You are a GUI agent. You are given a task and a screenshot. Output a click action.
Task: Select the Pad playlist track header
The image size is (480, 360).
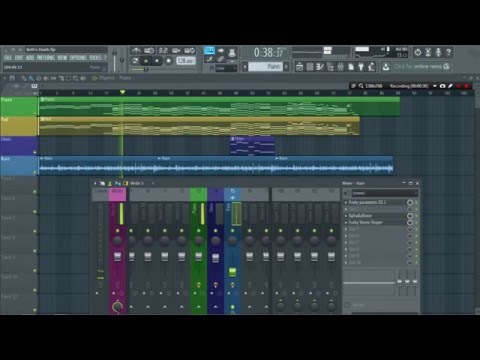[x=19, y=126]
